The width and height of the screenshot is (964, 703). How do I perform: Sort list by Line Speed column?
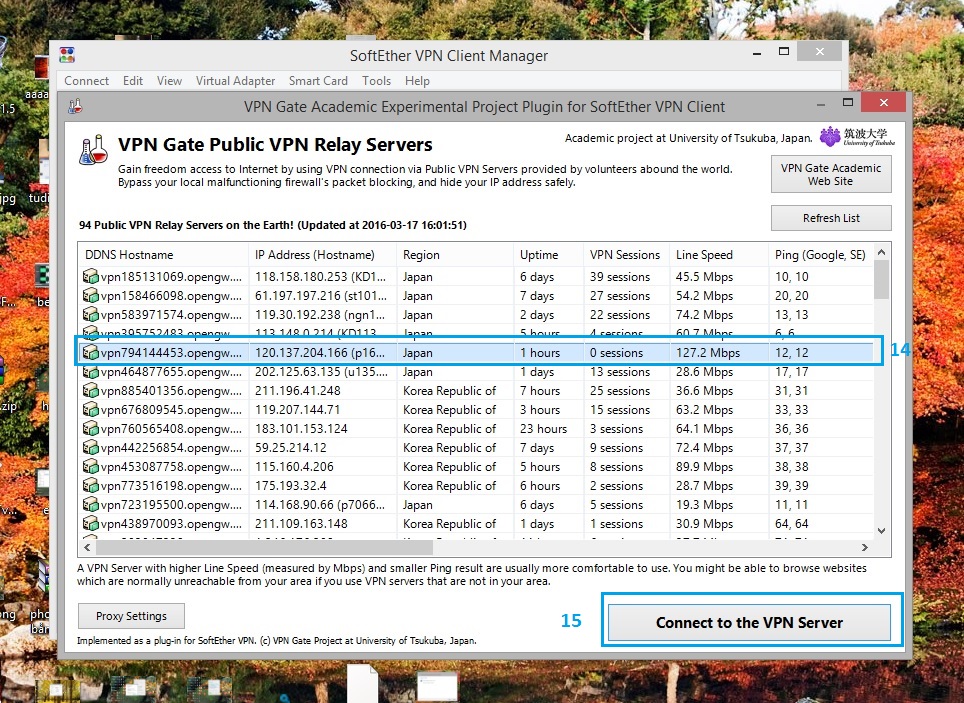(x=719, y=255)
